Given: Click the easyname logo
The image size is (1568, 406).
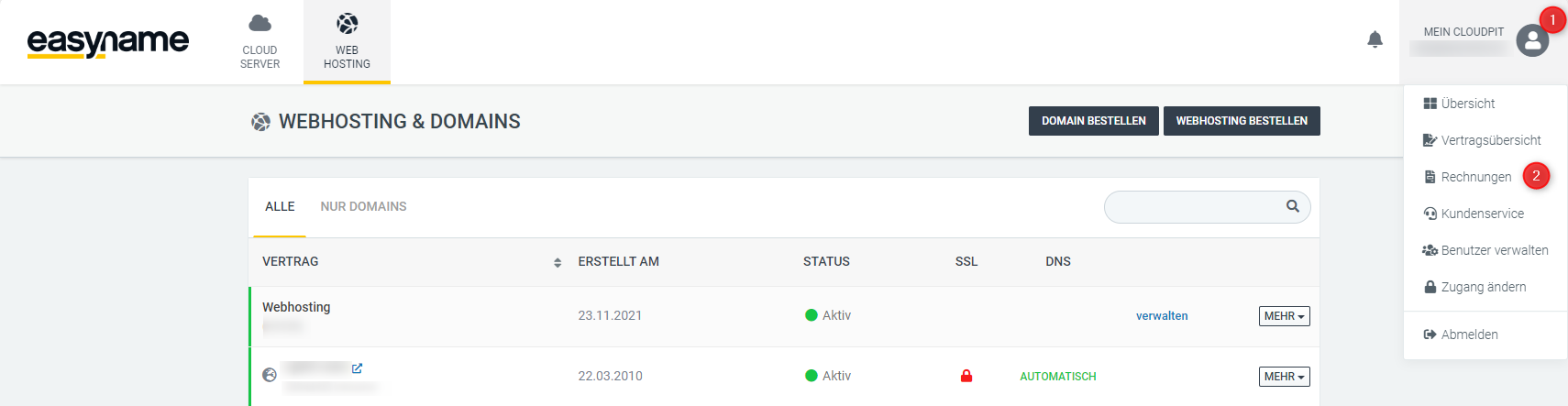Looking at the screenshot, I should click(107, 42).
